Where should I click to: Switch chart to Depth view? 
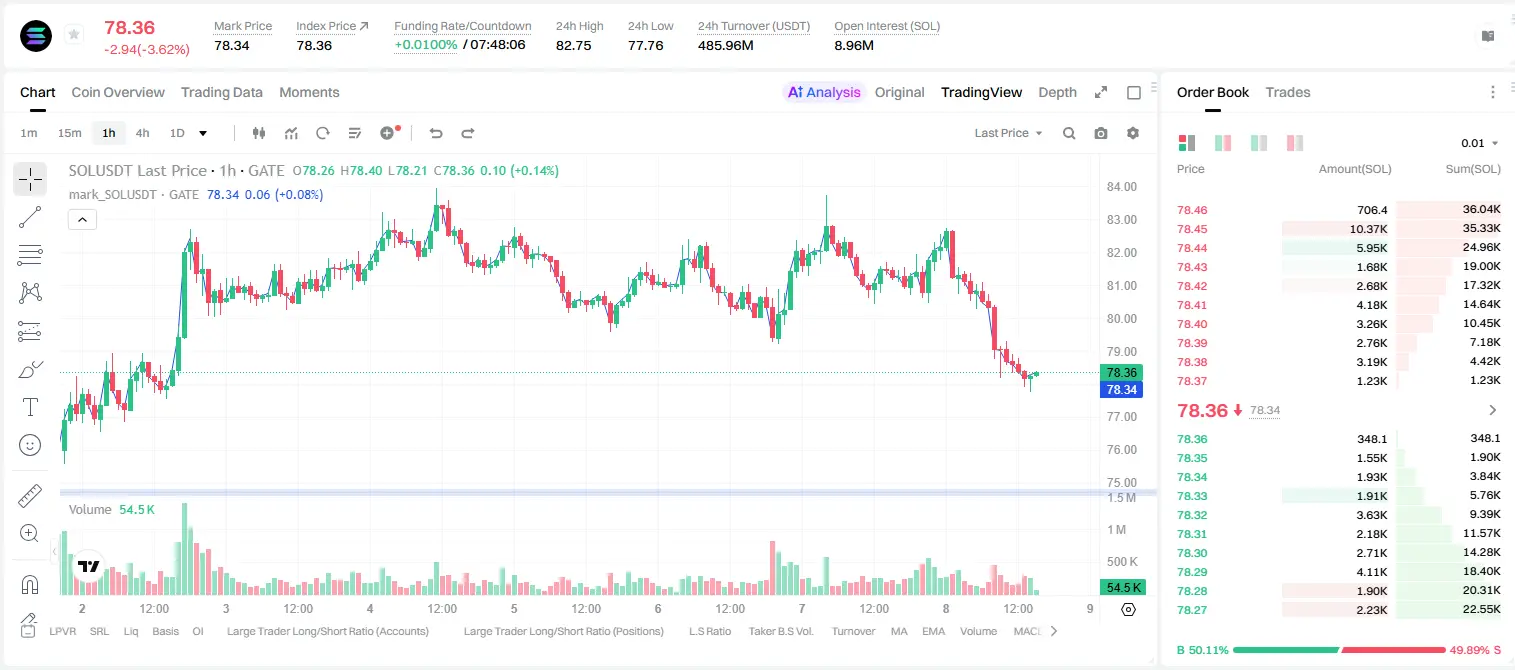tap(1057, 92)
